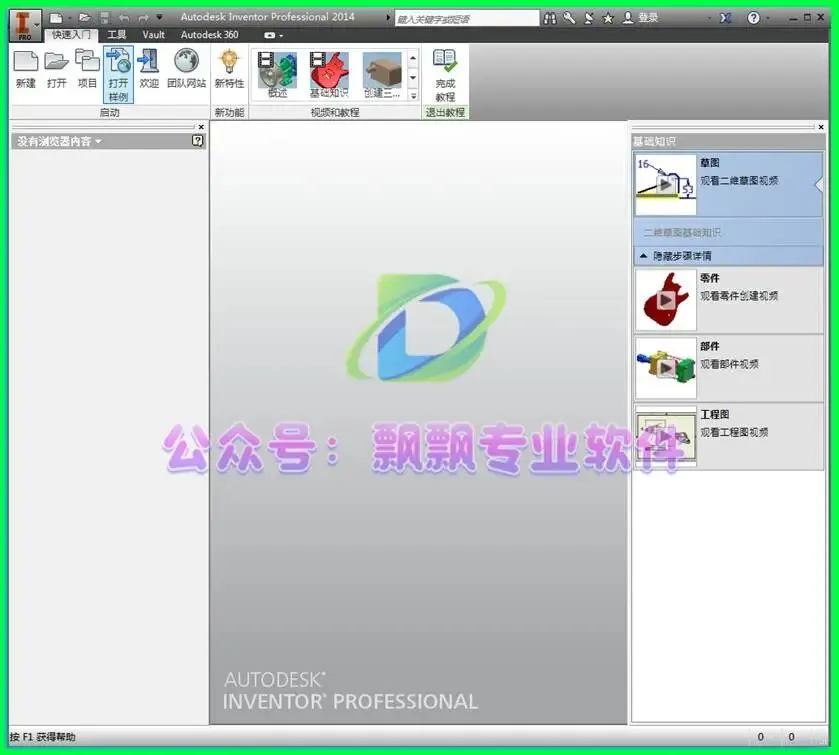839x755 pixels.
Task: Click 按 F1 获得帮助 status text
Action: click(x=43, y=737)
